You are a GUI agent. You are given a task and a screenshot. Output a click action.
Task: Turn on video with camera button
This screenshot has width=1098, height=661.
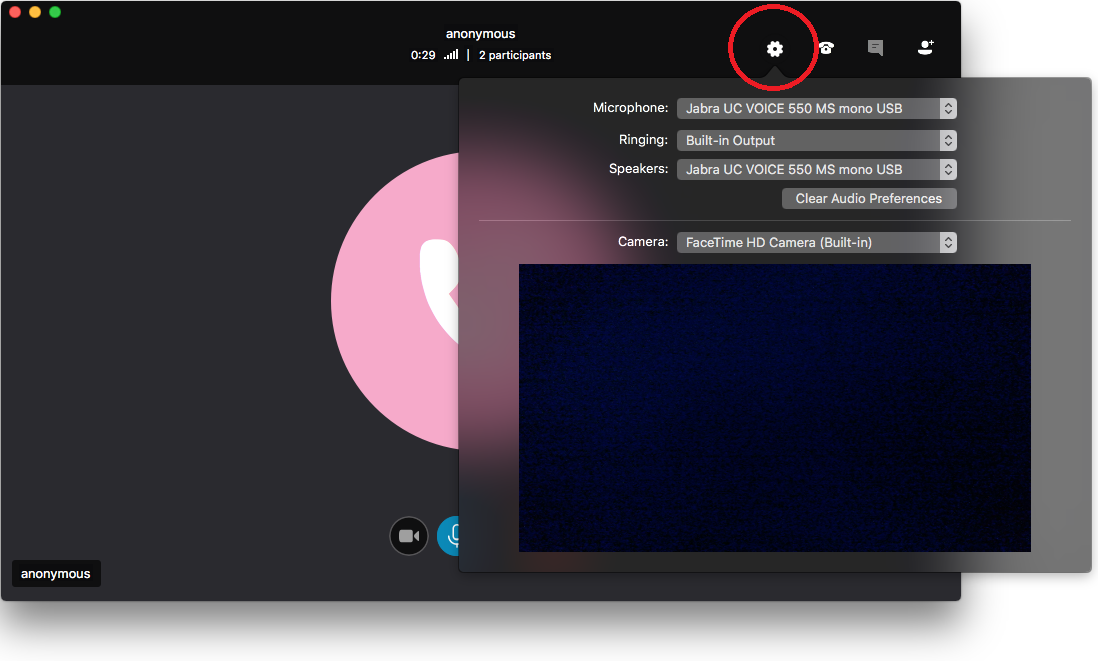pos(408,536)
